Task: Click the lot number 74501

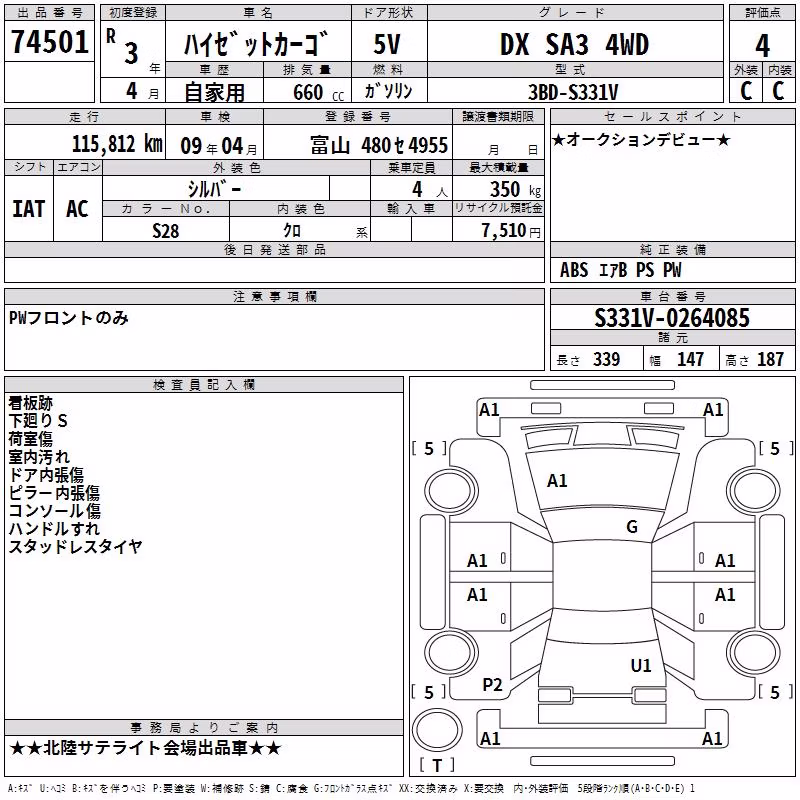Action: point(49,42)
